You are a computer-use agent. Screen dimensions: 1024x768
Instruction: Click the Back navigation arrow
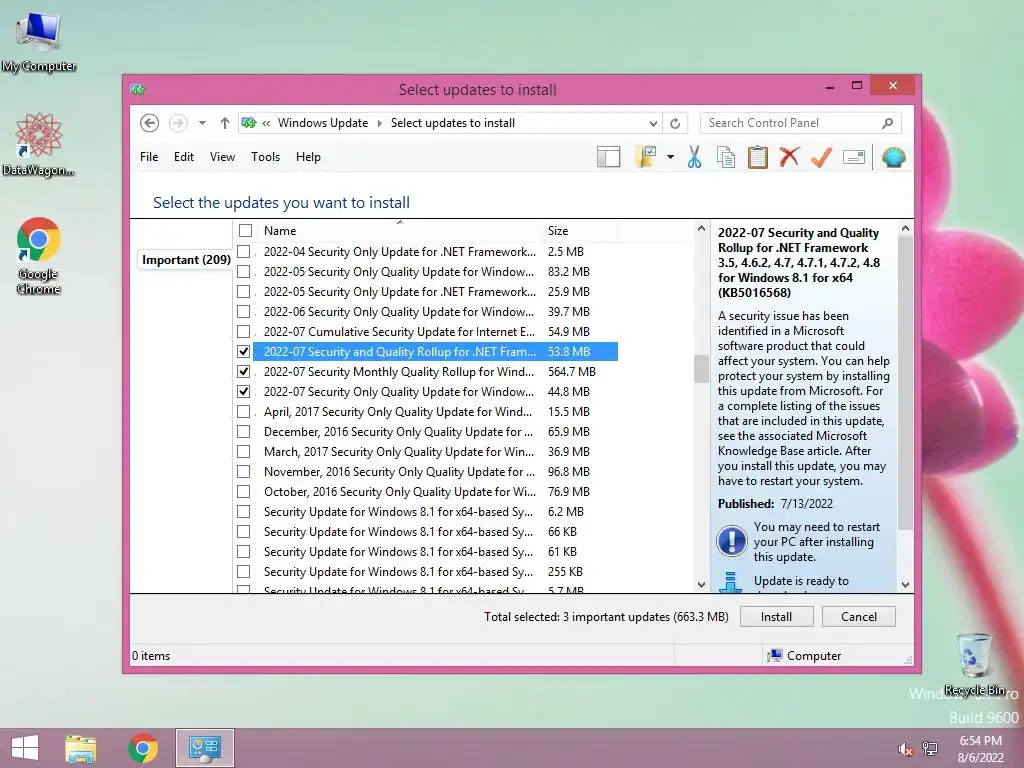coord(150,123)
